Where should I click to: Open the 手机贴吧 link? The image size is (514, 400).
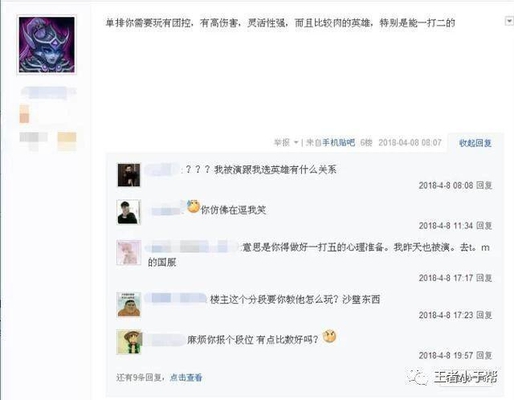point(338,143)
